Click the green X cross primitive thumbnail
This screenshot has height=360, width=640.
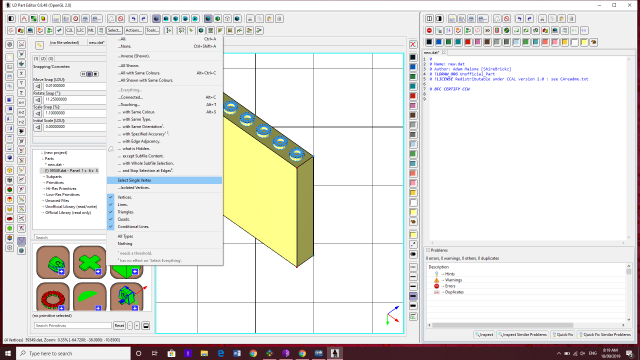click(90, 262)
